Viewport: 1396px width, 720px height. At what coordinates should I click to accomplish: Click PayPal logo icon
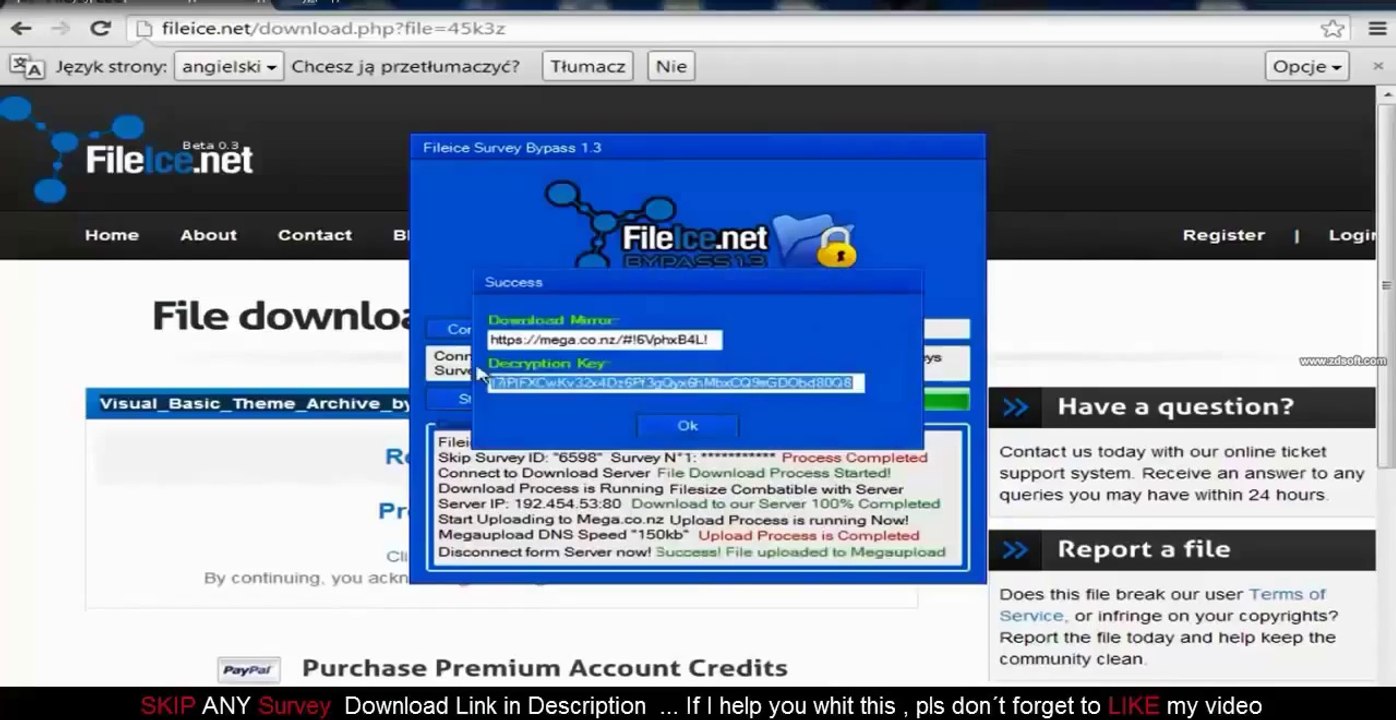[x=248, y=670]
